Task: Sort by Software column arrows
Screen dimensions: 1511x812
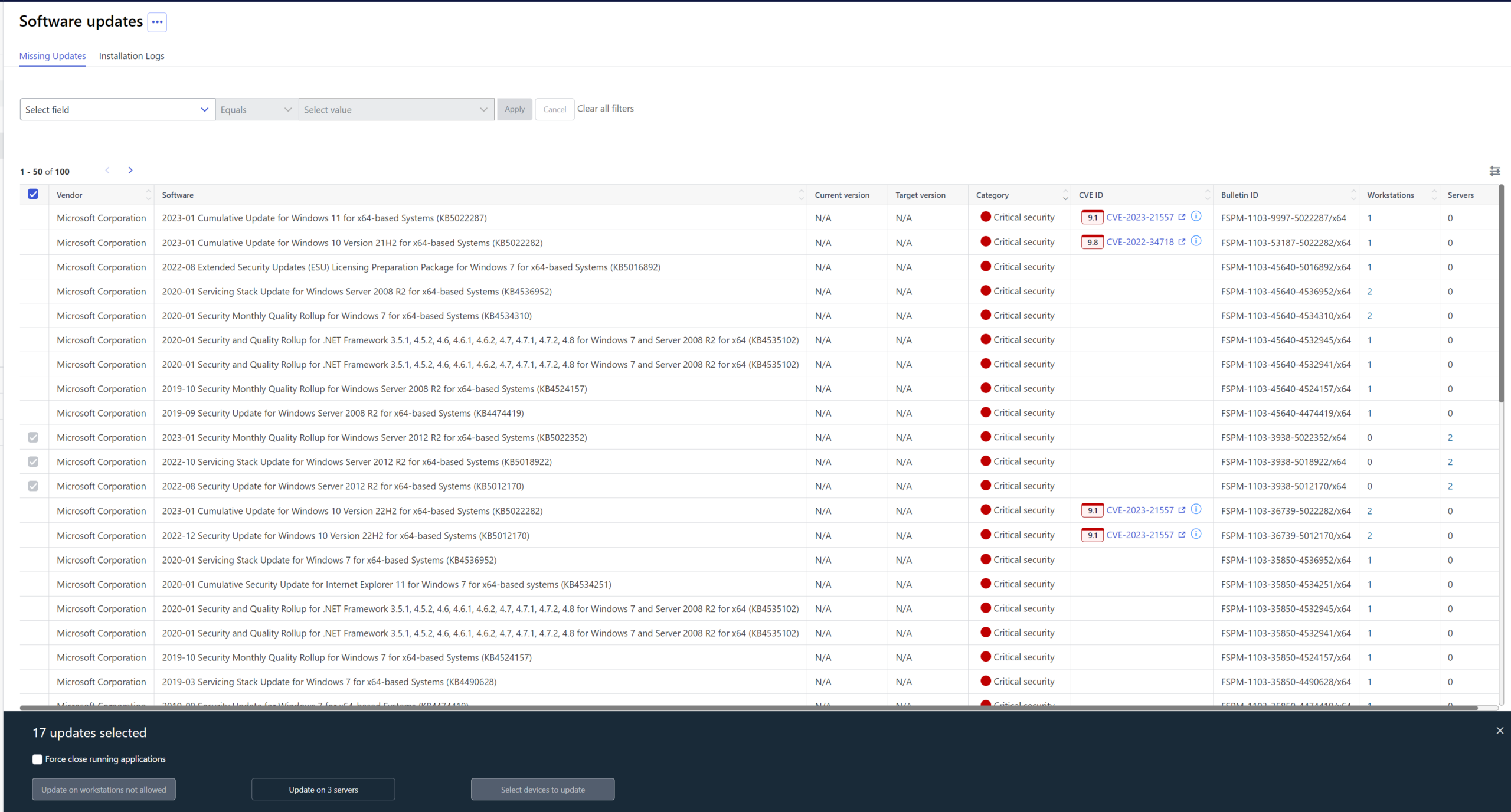Action: click(x=802, y=195)
